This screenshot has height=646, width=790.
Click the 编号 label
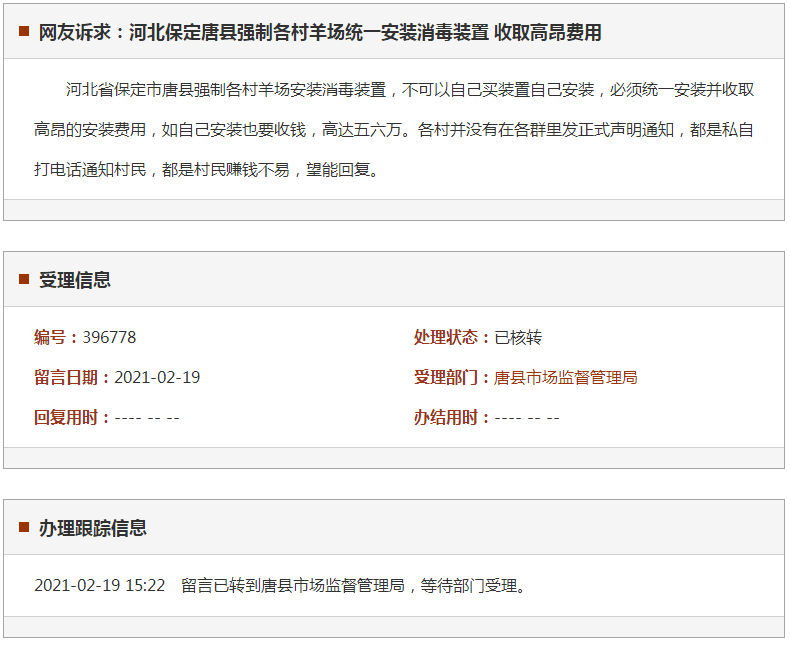pyautogui.click(x=56, y=337)
